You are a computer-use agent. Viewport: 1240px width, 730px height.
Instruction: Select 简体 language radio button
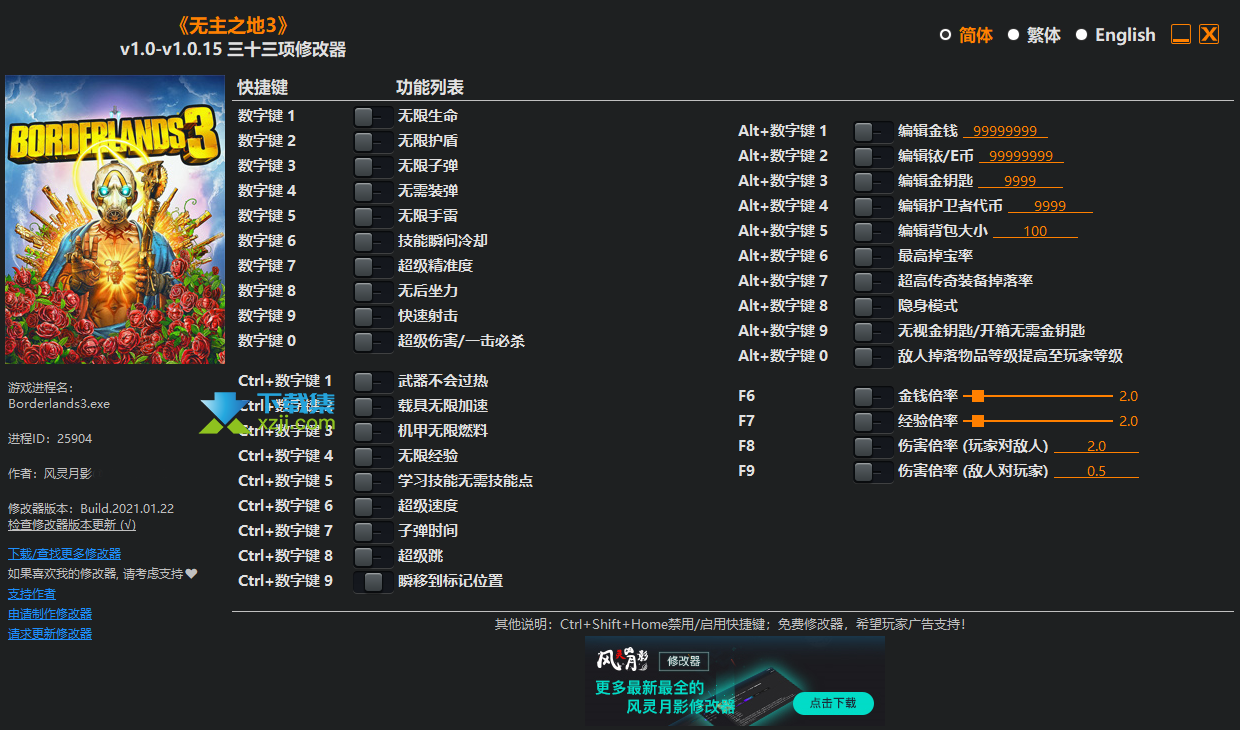click(945, 35)
